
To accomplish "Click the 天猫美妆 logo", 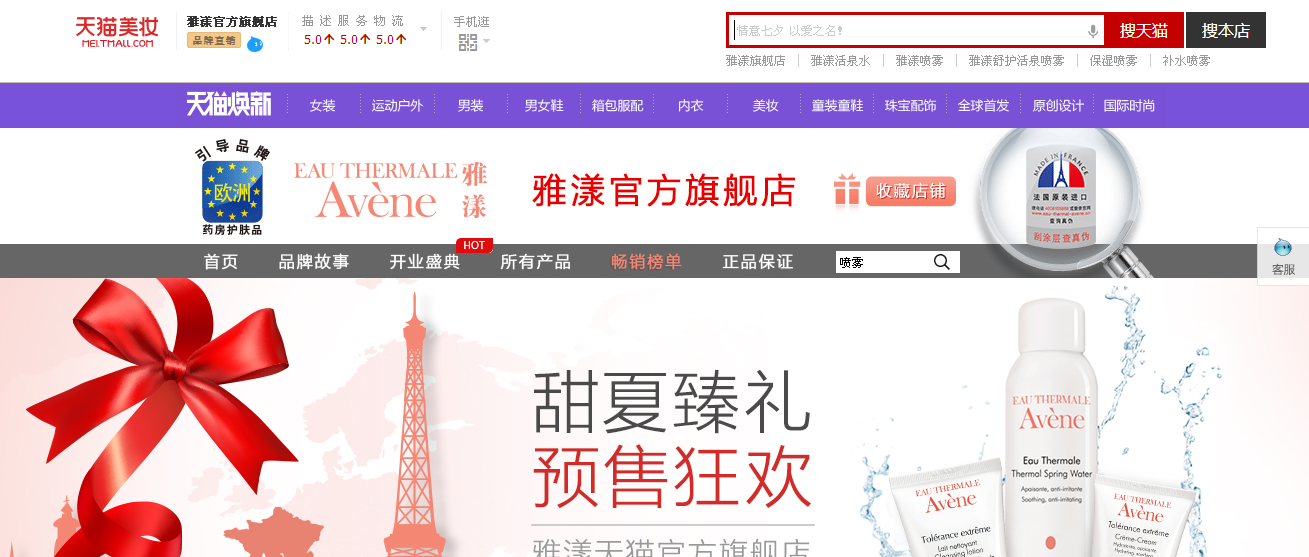I will point(117,32).
